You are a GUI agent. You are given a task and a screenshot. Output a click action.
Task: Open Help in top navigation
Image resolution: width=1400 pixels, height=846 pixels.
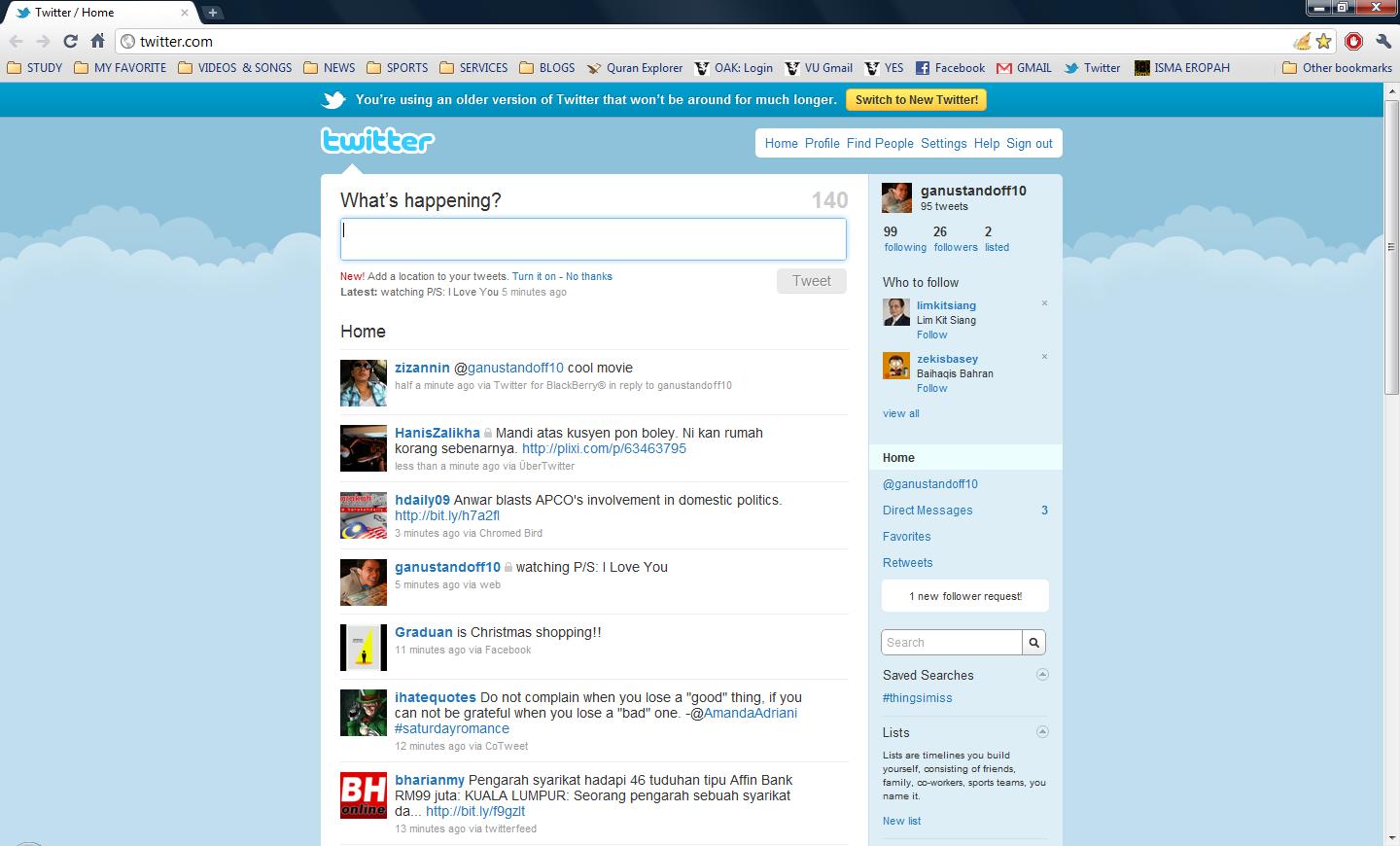click(x=987, y=143)
